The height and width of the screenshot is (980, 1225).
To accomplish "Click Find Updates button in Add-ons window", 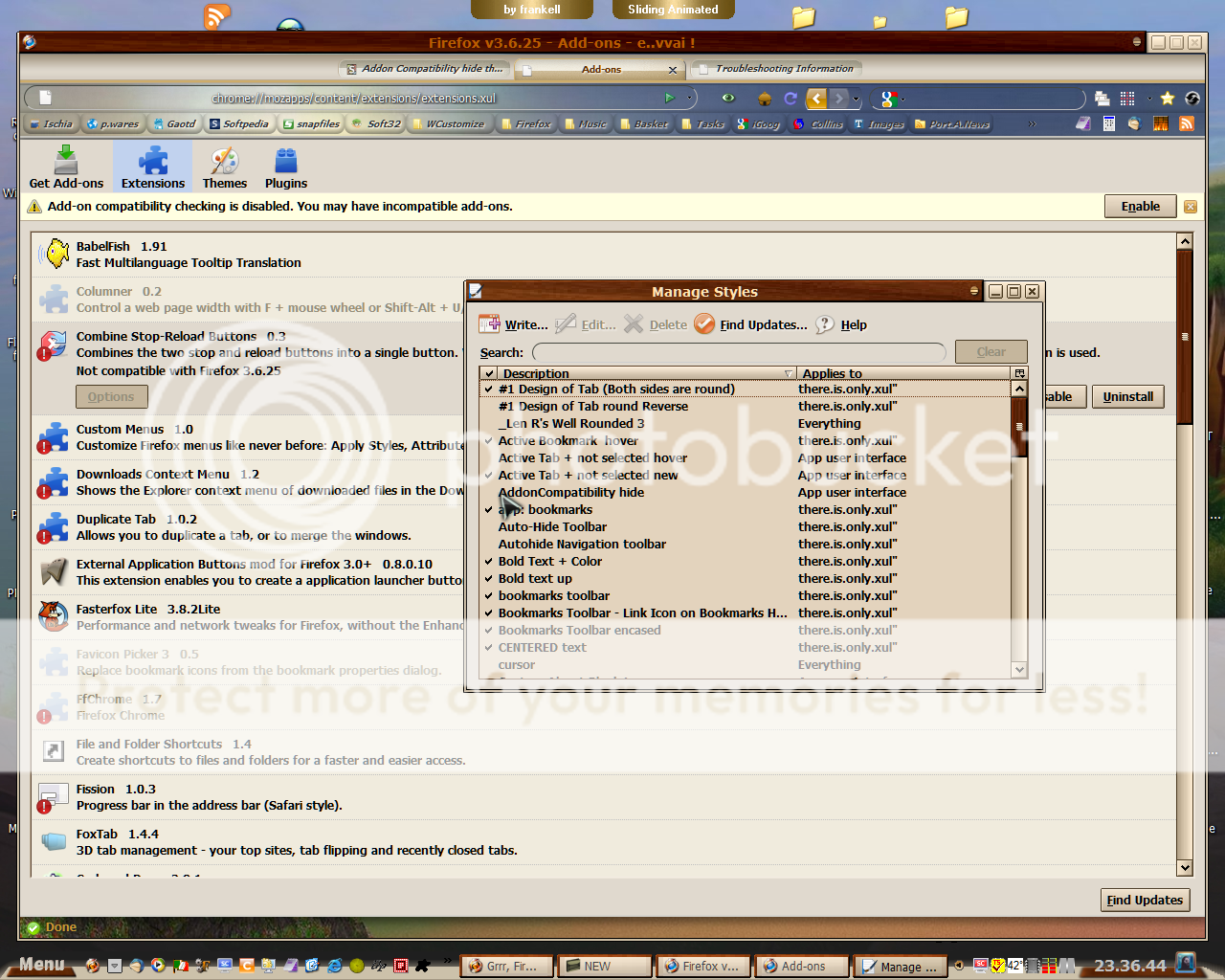I will coord(1146,901).
